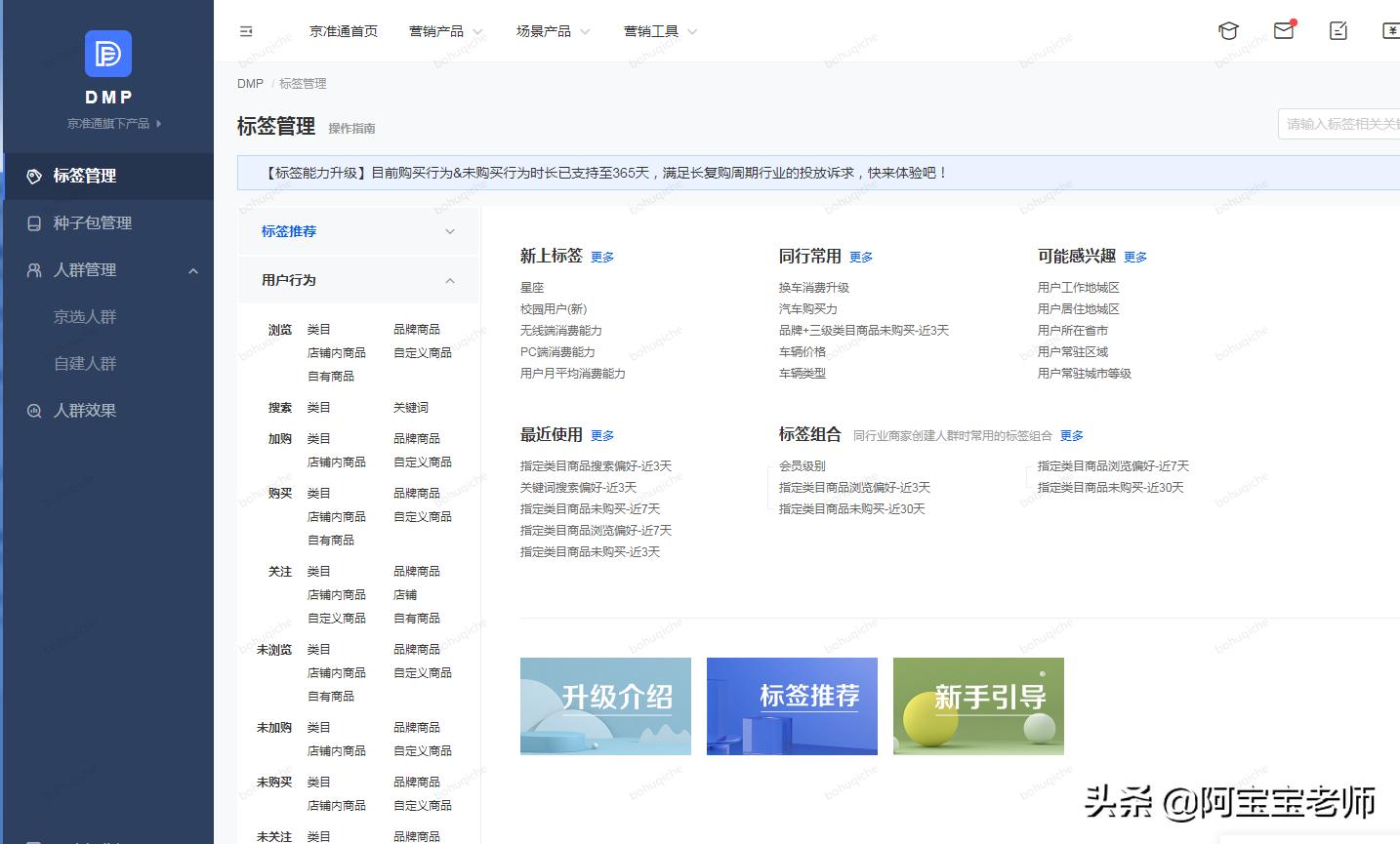
Task: Click the ¥ billing icon at top right
Action: pos(1391,30)
